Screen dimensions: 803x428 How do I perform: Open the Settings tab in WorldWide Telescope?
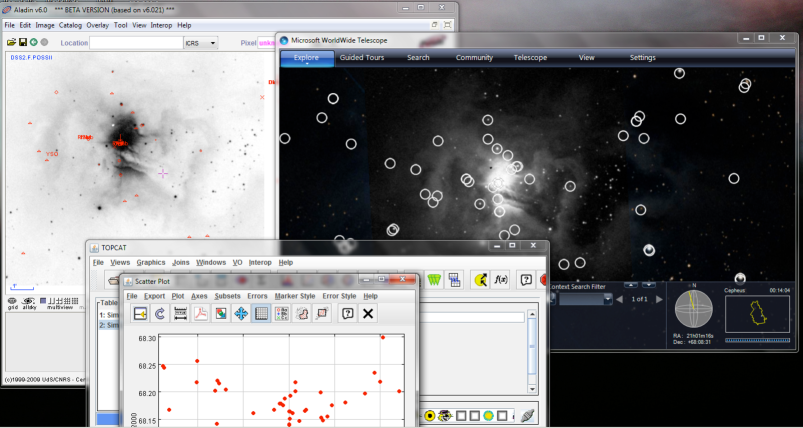tap(642, 58)
